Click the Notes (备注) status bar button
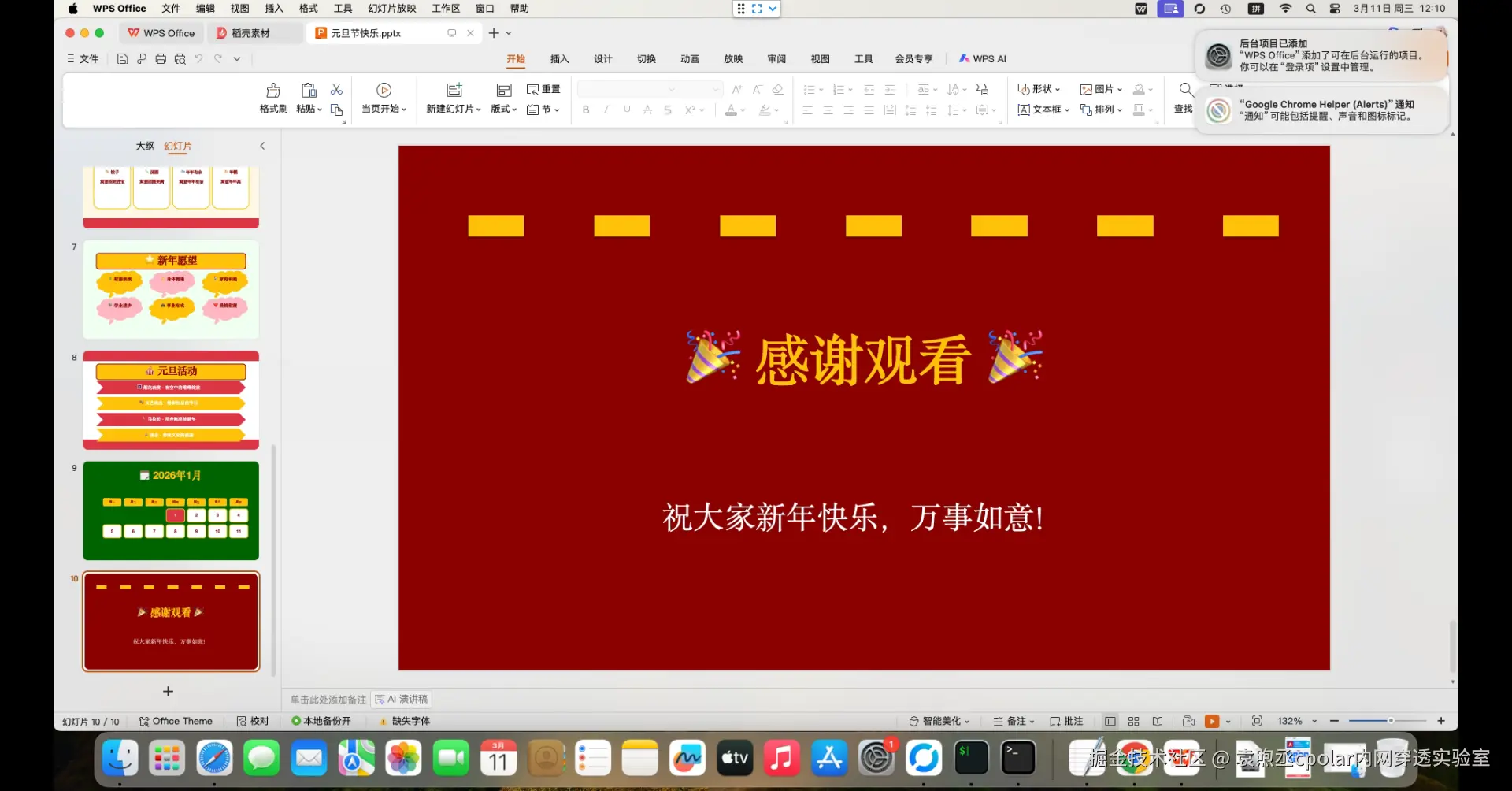This screenshot has width=1512, height=791. point(1014,722)
